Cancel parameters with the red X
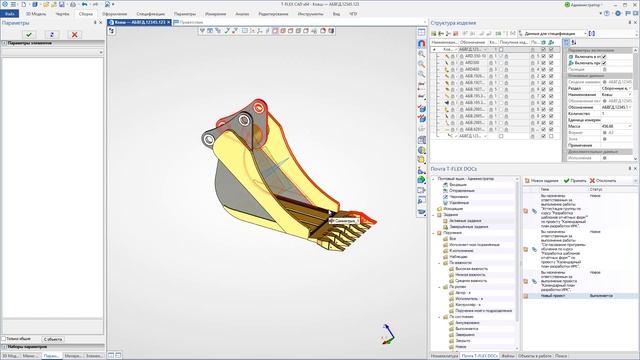Image resolution: width=640 pixels, height=360 pixels. pyautogui.click(x=74, y=35)
